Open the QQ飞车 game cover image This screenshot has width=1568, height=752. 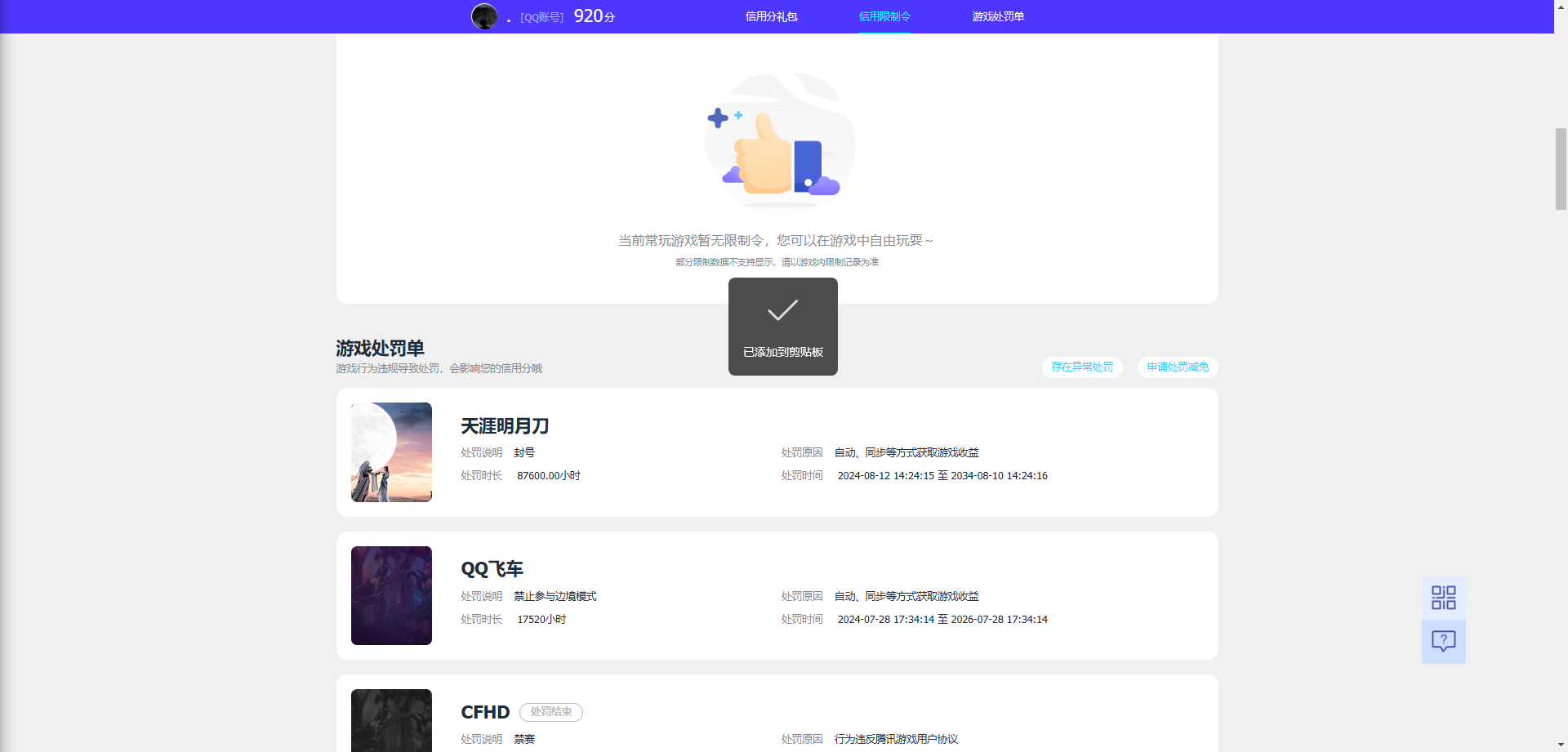[x=390, y=595]
